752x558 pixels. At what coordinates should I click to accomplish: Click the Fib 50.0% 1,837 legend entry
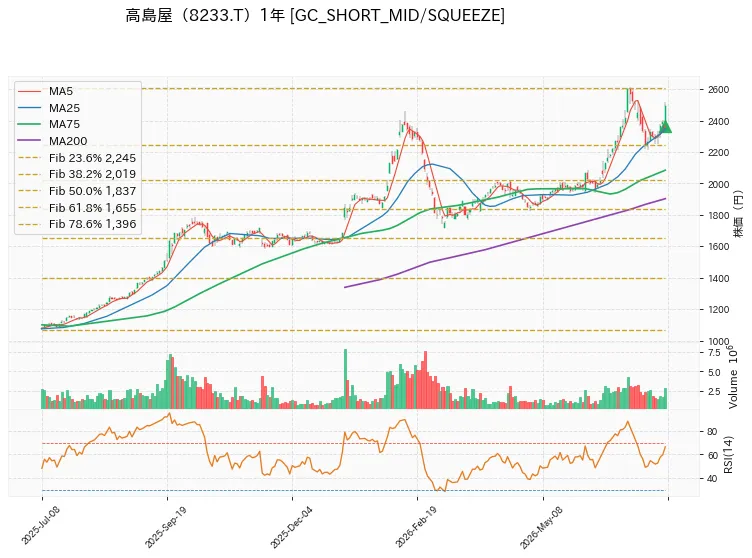93,191
